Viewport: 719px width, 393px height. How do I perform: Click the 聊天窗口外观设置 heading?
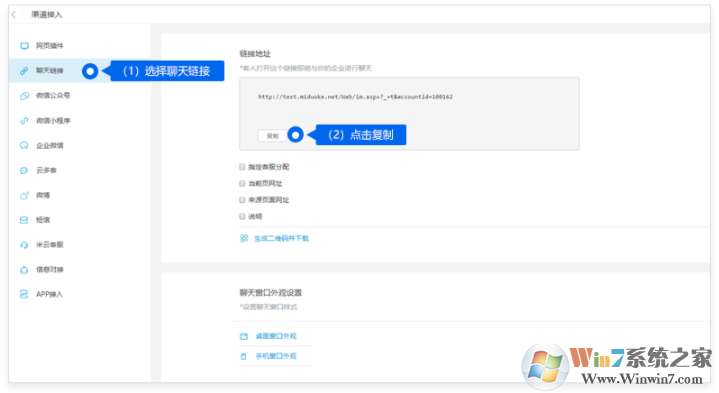click(x=271, y=293)
